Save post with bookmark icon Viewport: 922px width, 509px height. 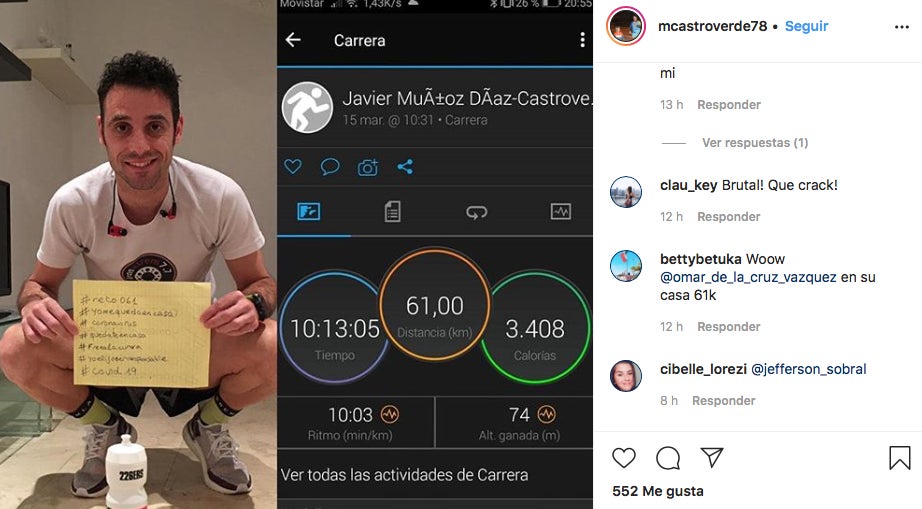tap(900, 458)
